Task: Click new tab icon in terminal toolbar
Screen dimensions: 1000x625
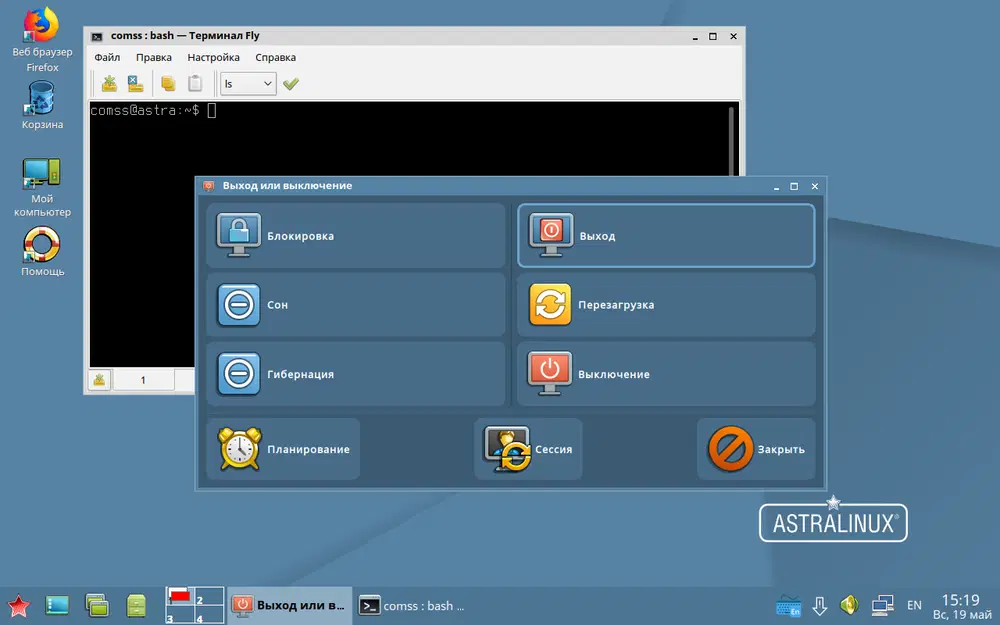Action: click(110, 84)
